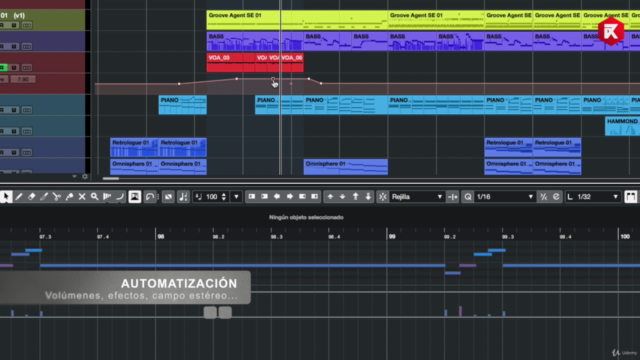Open the quantize panel e button
The height and width of the screenshot is (360, 640).
coord(556,197)
